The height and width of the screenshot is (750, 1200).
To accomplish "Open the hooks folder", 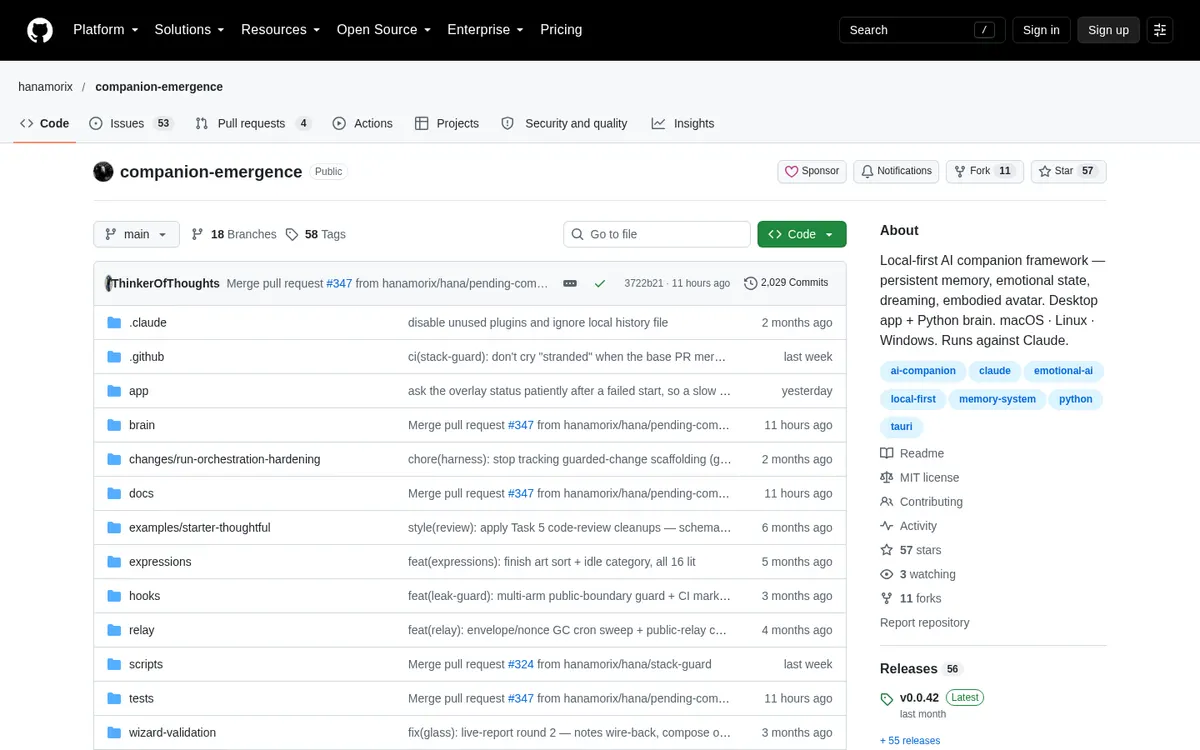I will pos(144,596).
